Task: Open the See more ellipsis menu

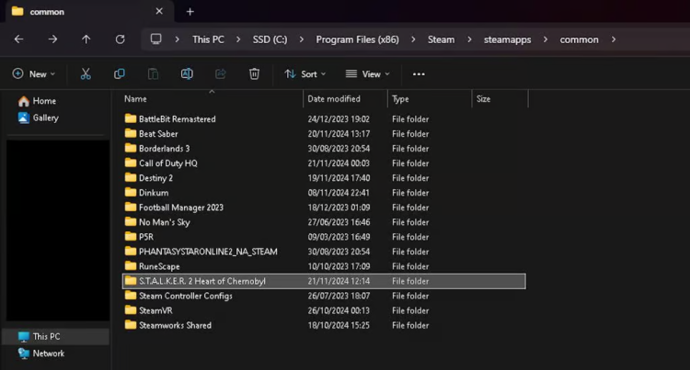Action: (x=418, y=74)
